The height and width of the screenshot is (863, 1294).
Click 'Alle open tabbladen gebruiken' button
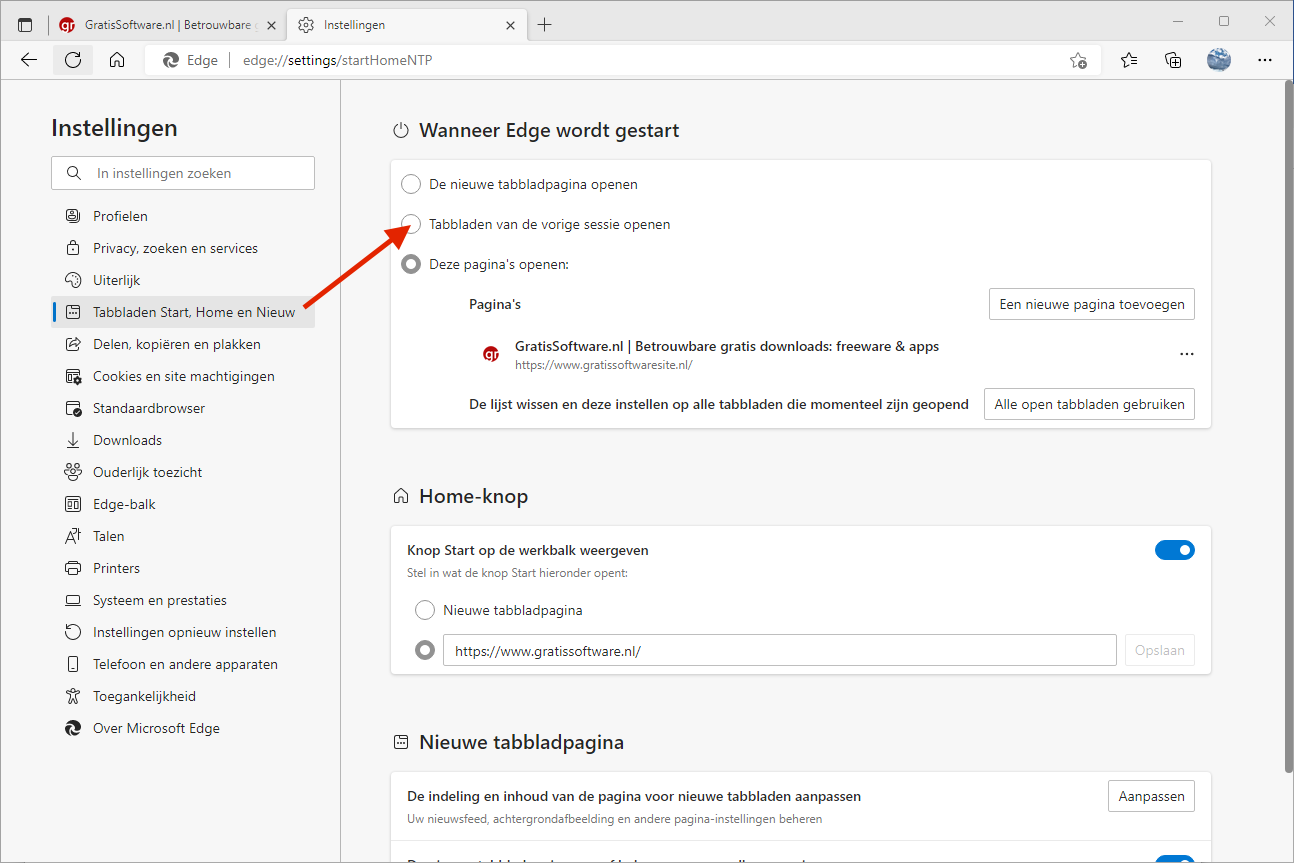[1089, 404]
